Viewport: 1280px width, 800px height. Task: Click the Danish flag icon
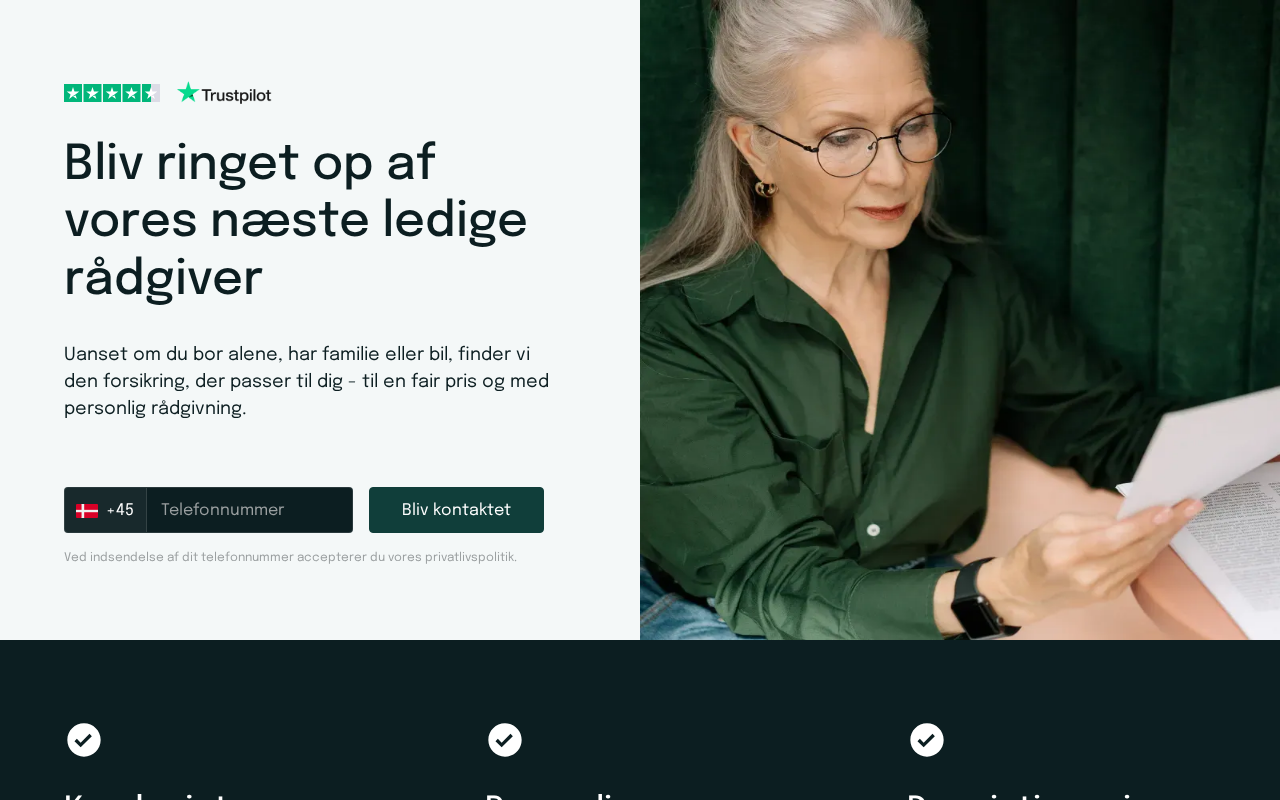[x=87, y=510]
